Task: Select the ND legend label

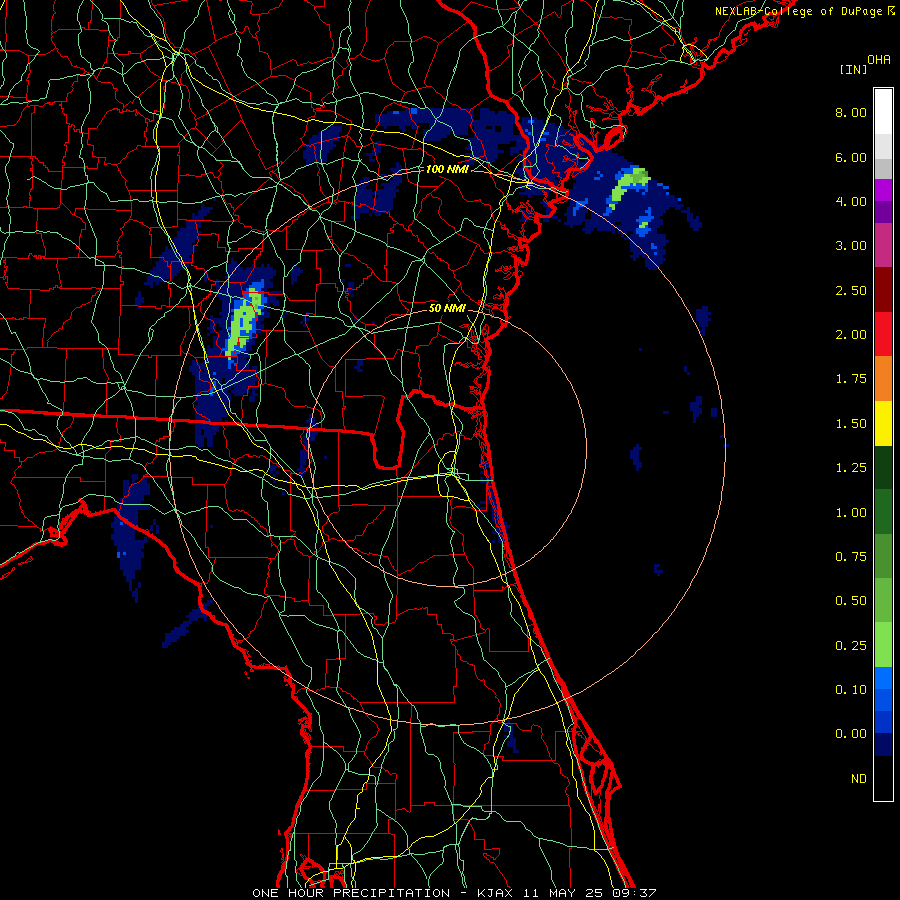Action: click(x=859, y=779)
